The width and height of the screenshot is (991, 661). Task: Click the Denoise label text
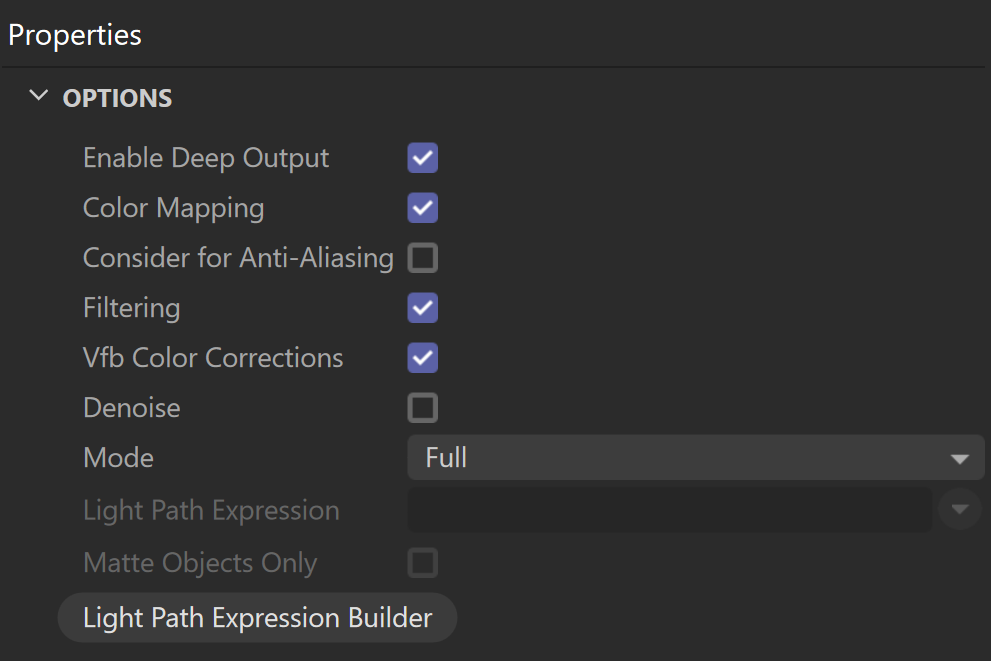pyautogui.click(x=131, y=408)
